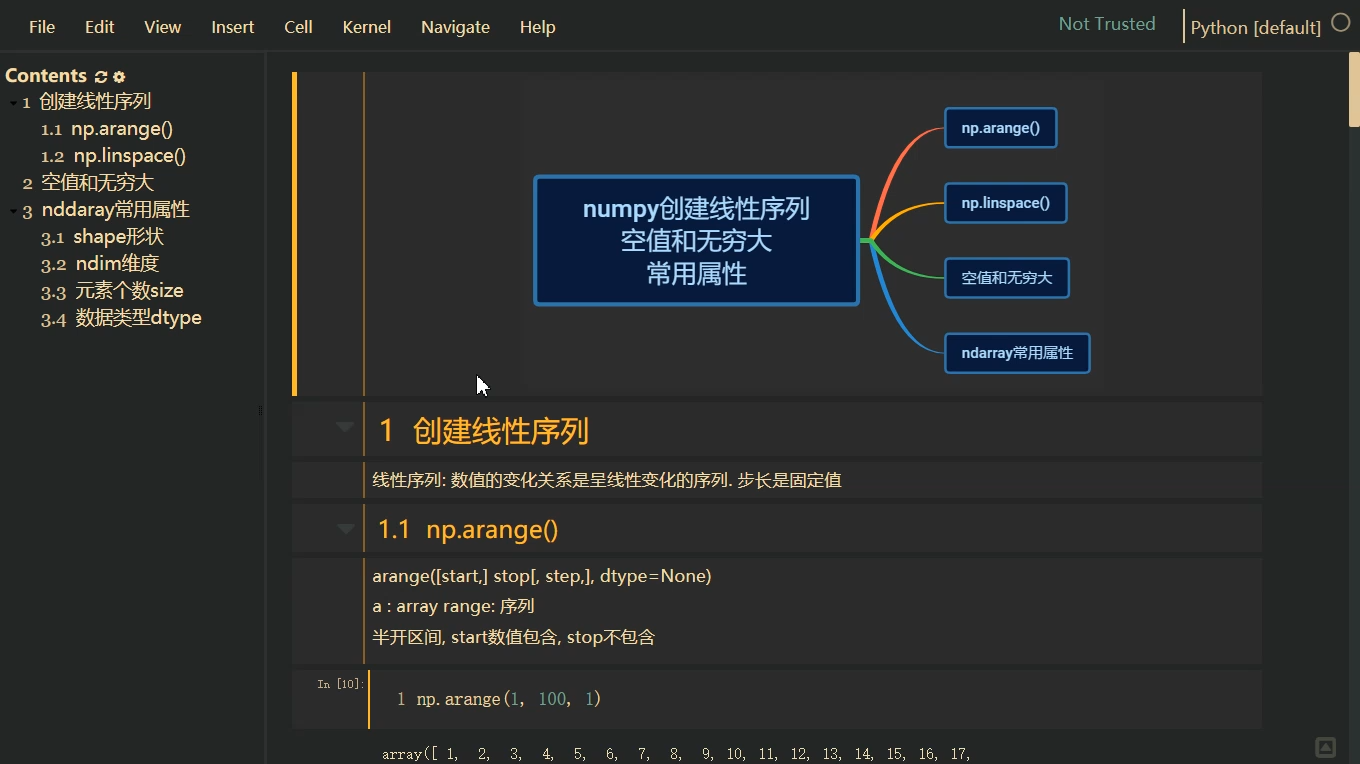Click the Not Trusted notebook button

(x=1107, y=24)
